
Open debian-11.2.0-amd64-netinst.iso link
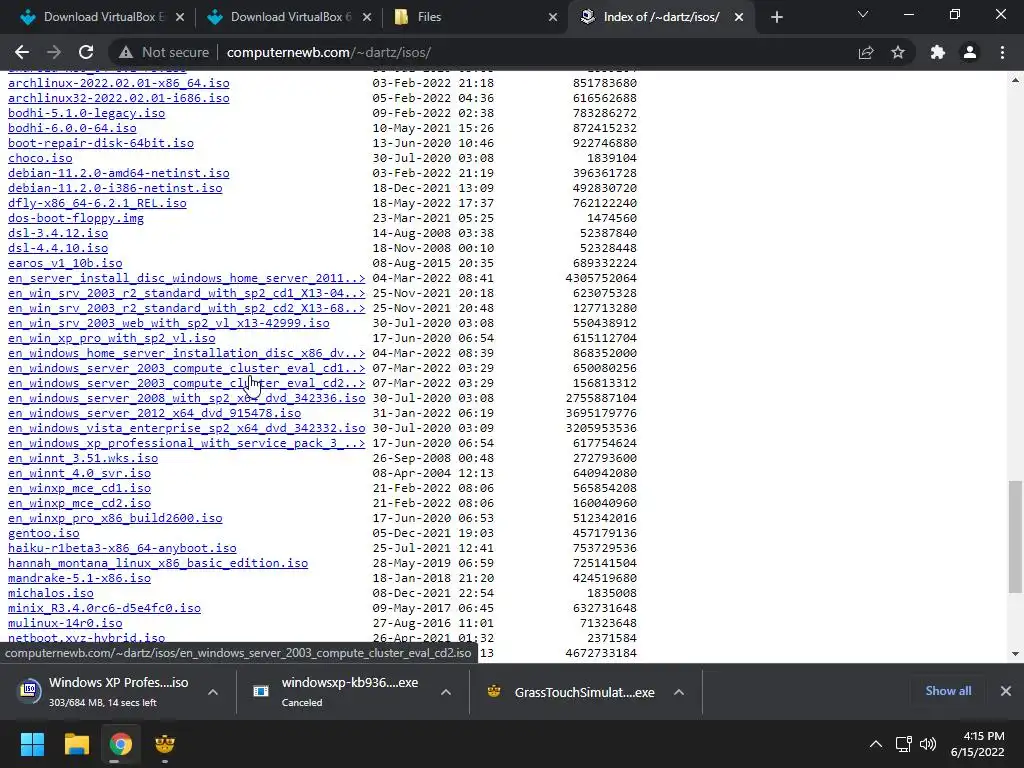point(119,173)
